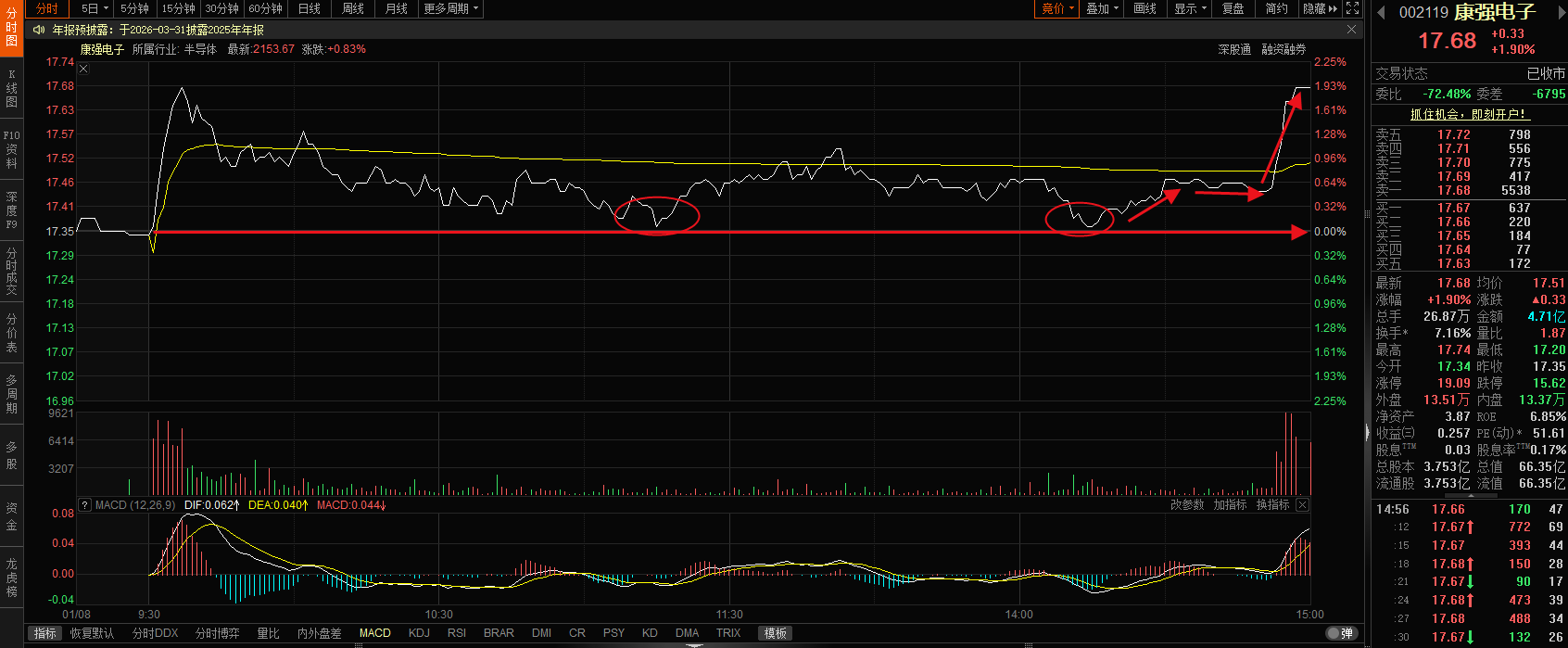Image resolution: width=1568 pixels, height=648 pixels.
Task: Switch to 15分钟 period
Action: click(178, 8)
